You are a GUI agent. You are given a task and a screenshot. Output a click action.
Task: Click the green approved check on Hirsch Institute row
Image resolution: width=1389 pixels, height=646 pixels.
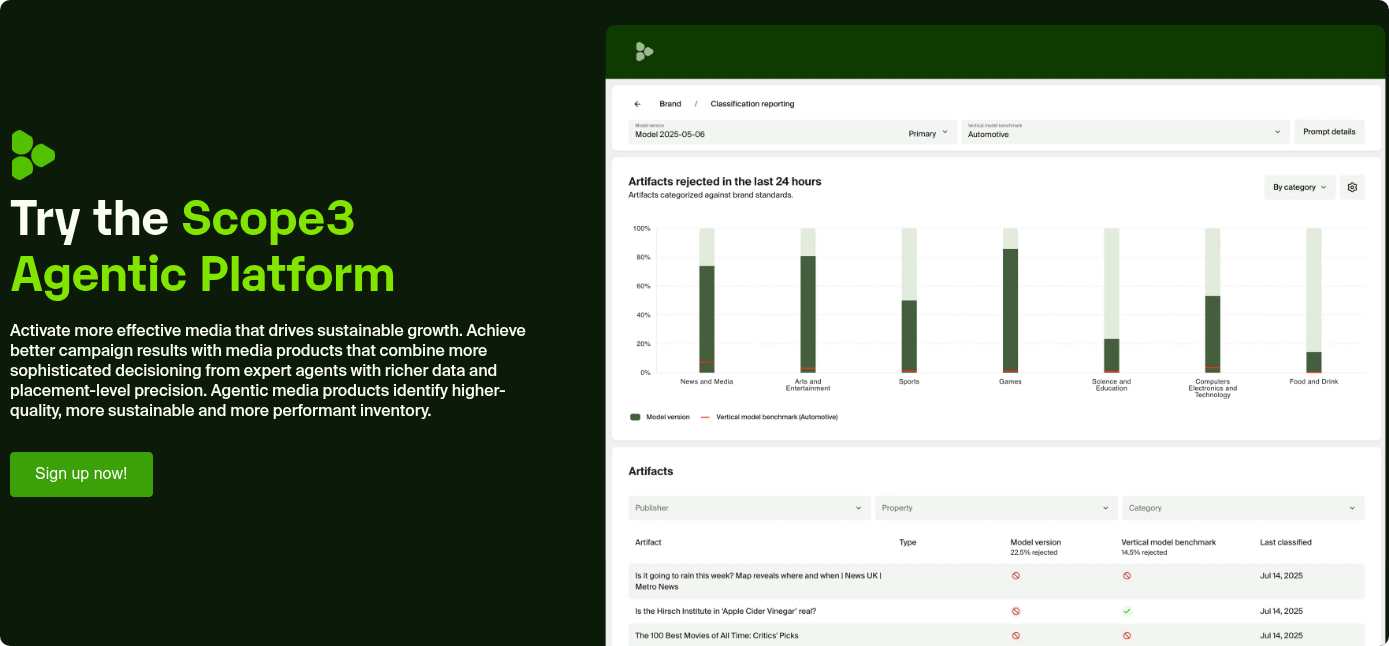pos(1127,611)
